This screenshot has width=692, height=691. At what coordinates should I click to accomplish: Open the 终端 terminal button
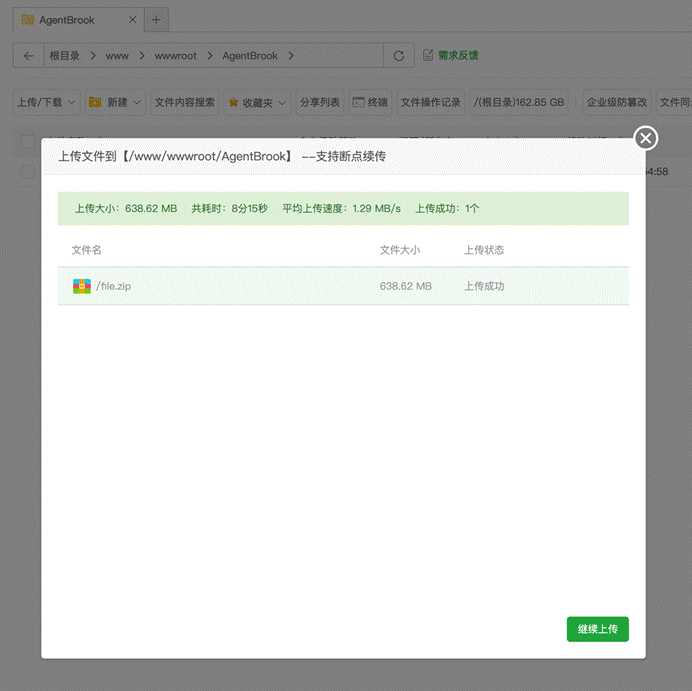tap(370, 102)
